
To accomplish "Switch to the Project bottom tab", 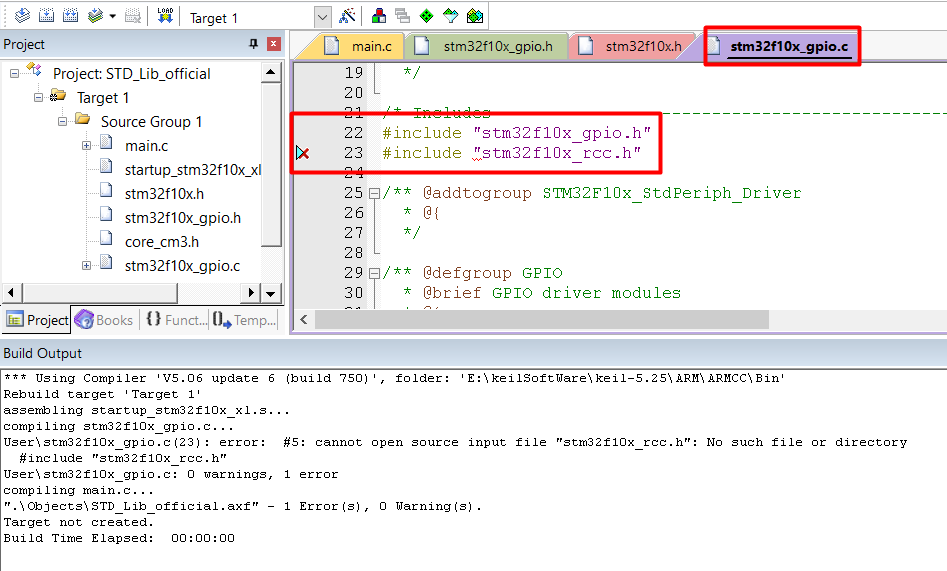I will tap(37, 320).
